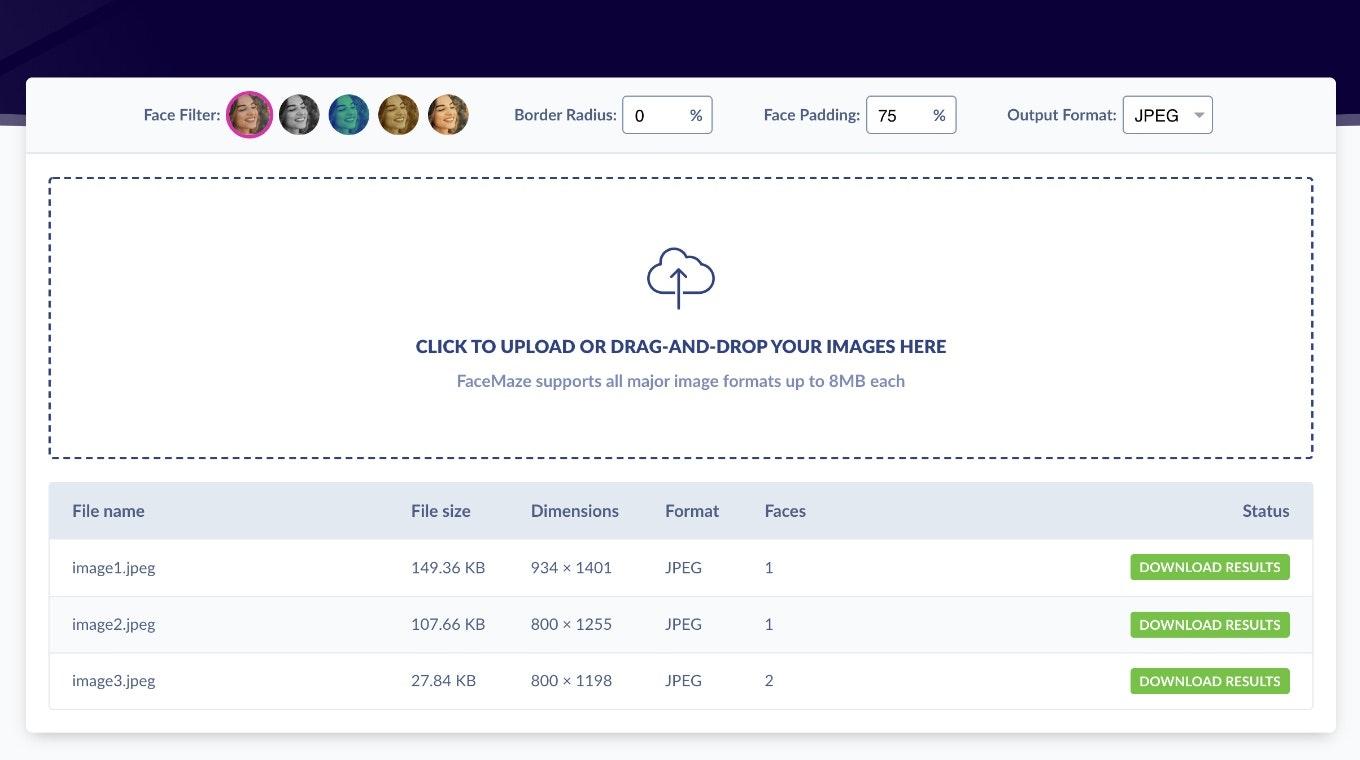Apply the blue-green tinted face filter
This screenshot has height=760, width=1360.
tap(349, 115)
